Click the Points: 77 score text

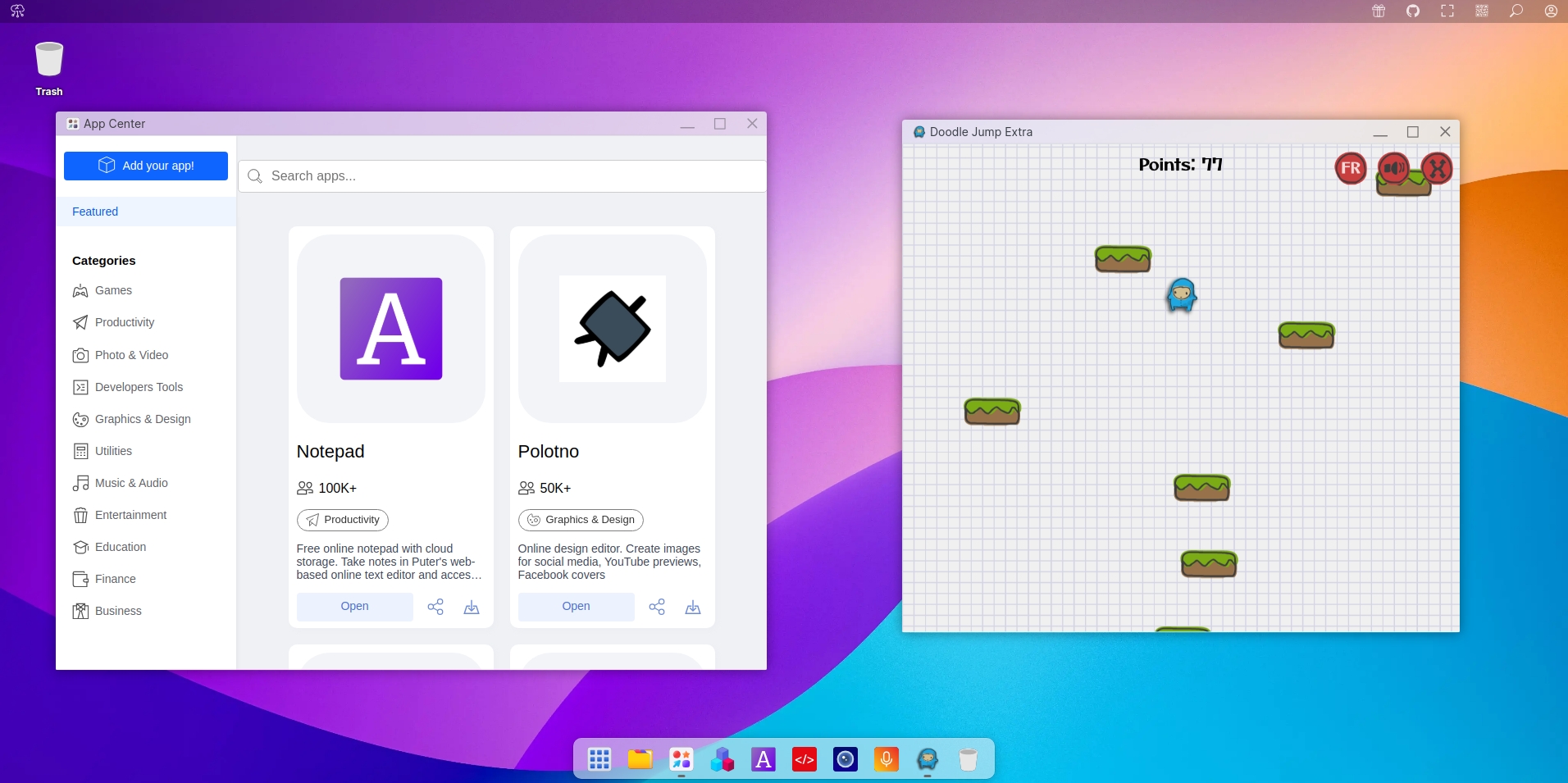pos(1180,165)
